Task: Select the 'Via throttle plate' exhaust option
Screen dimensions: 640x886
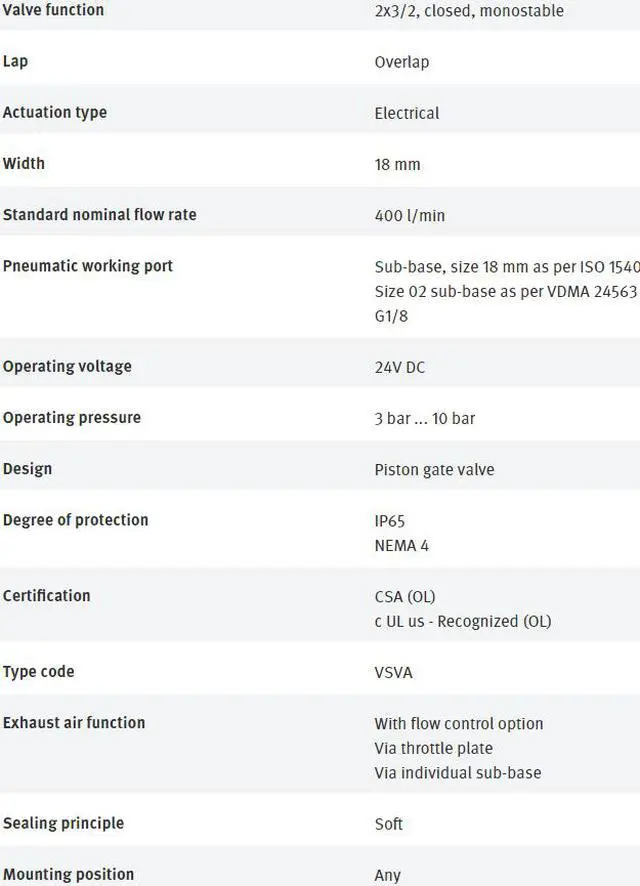Action: (433, 748)
